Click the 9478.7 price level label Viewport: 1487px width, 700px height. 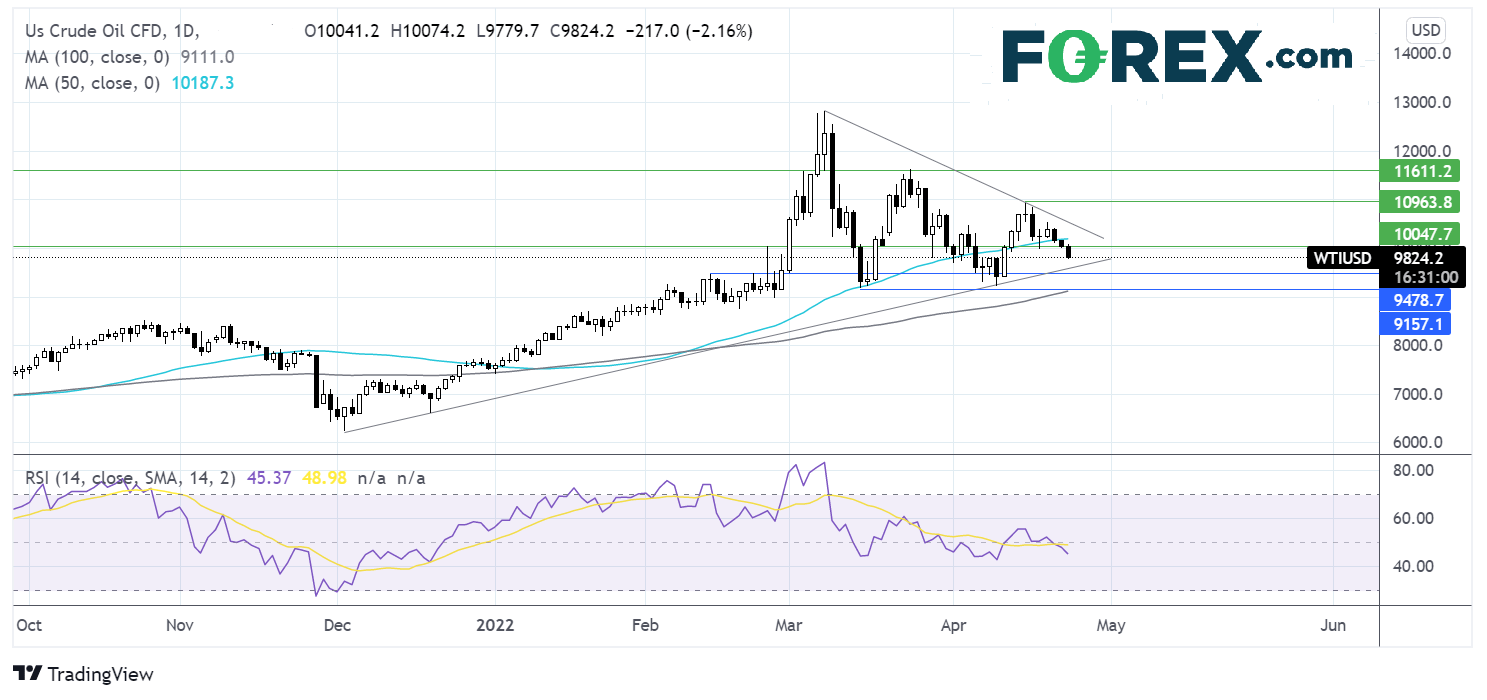[x=1413, y=300]
